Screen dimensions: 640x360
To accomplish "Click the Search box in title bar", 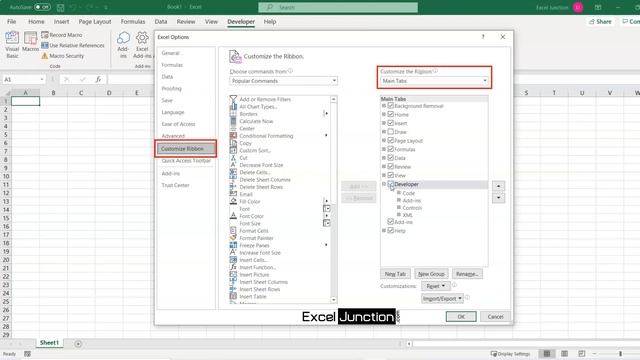I will (338, 7).
